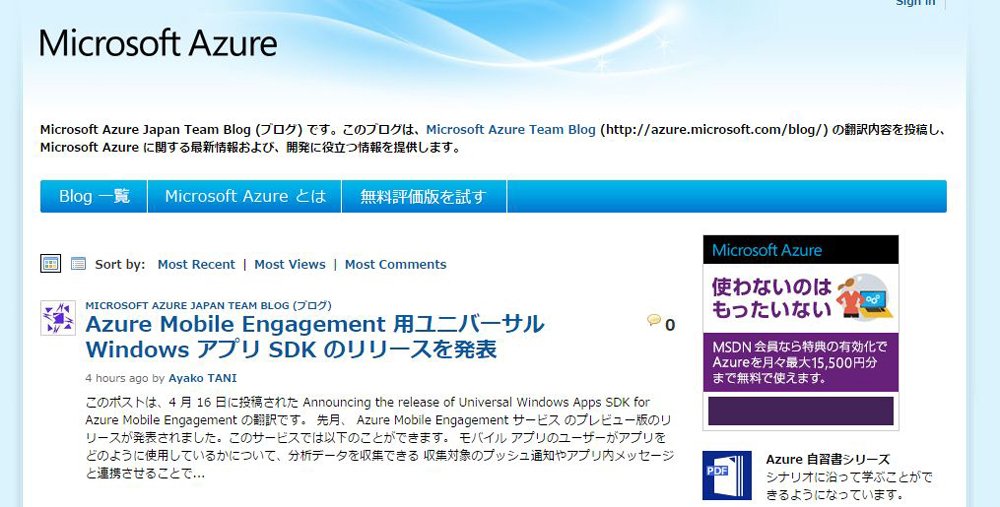Click the シナリオに沿って学ぶ description text
Screen dimensions: 1000x507
848,486
